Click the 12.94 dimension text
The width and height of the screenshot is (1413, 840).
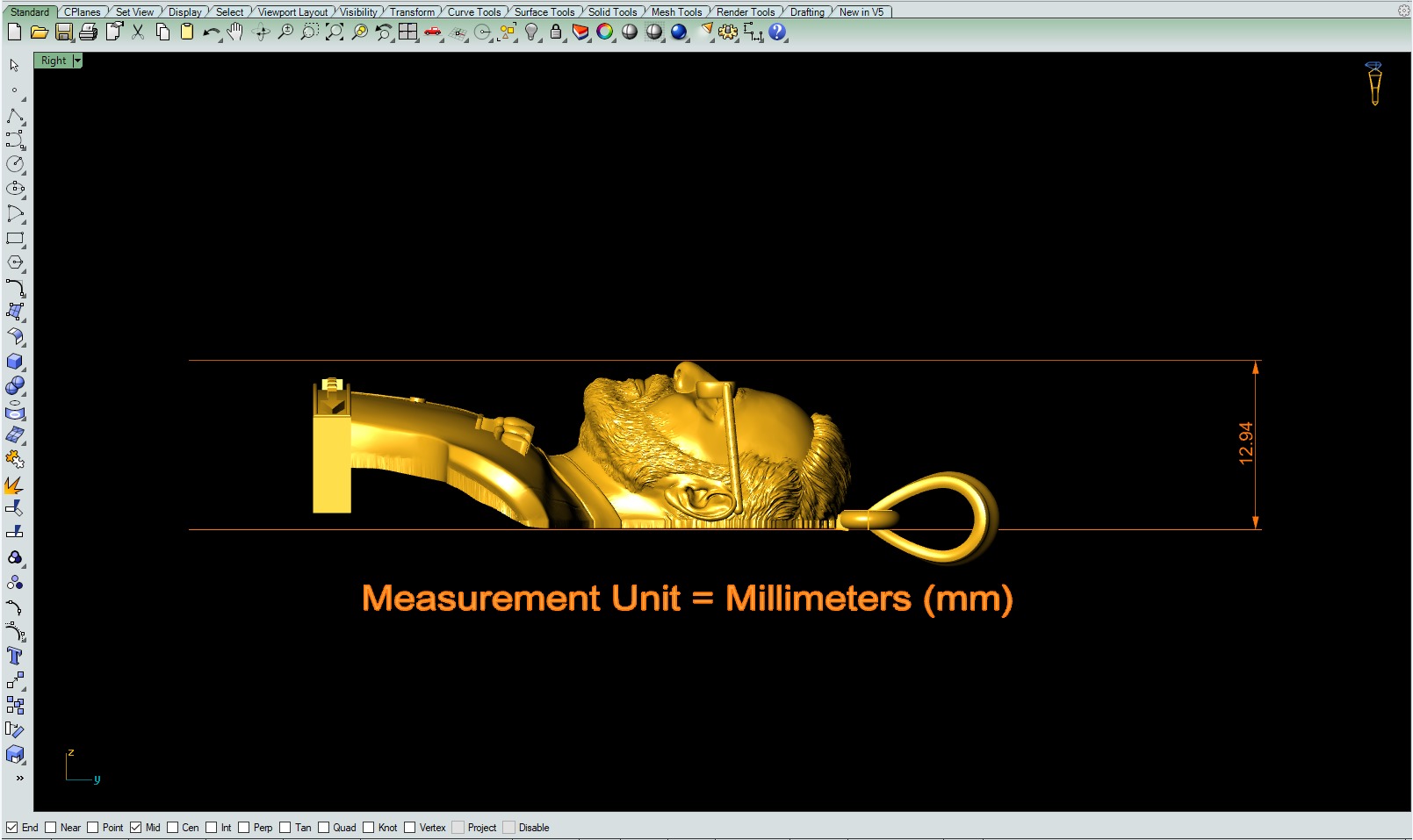pyautogui.click(x=1245, y=443)
